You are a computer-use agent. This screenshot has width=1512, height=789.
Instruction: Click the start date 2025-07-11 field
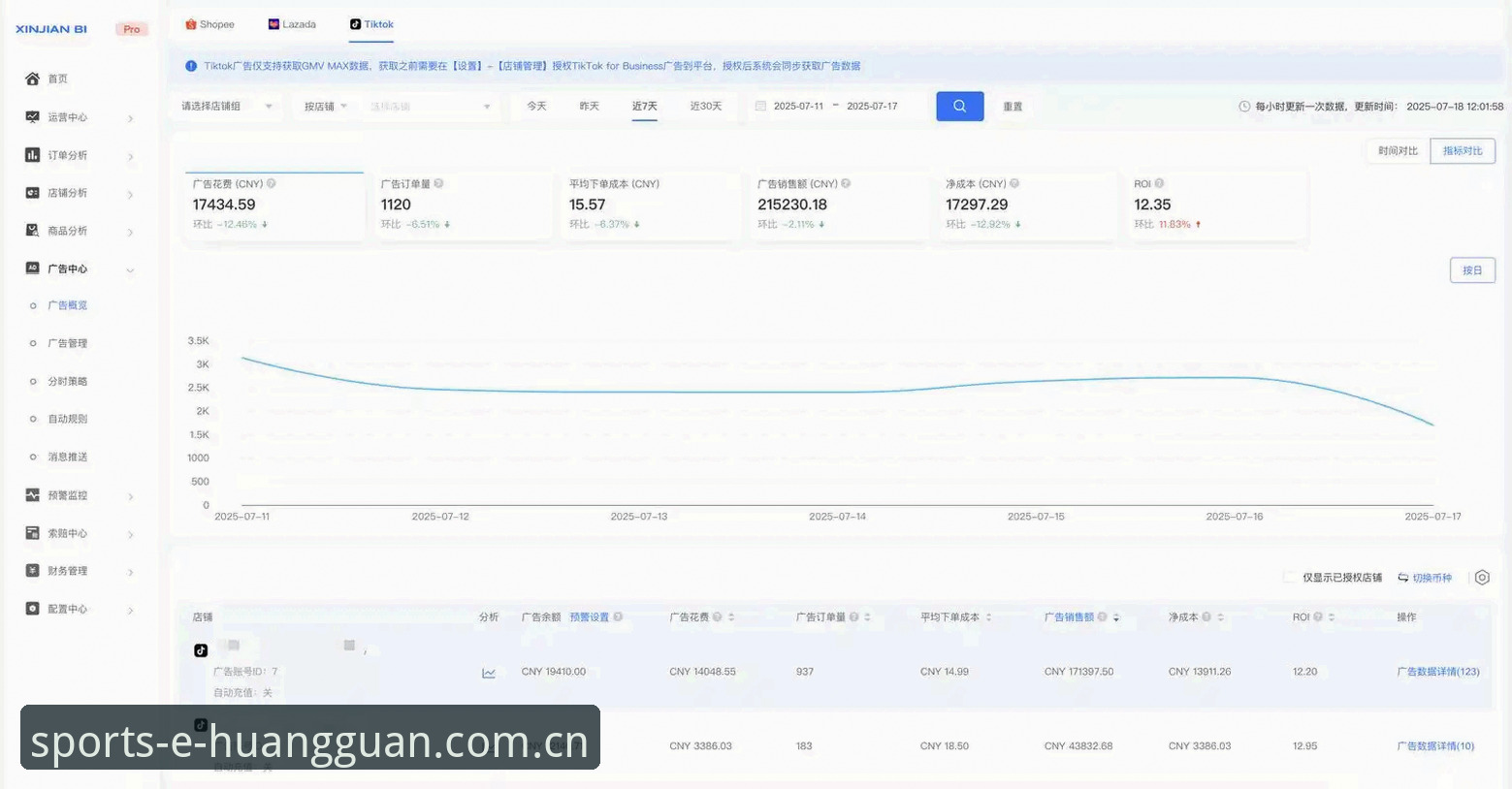click(x=798, y=107)
